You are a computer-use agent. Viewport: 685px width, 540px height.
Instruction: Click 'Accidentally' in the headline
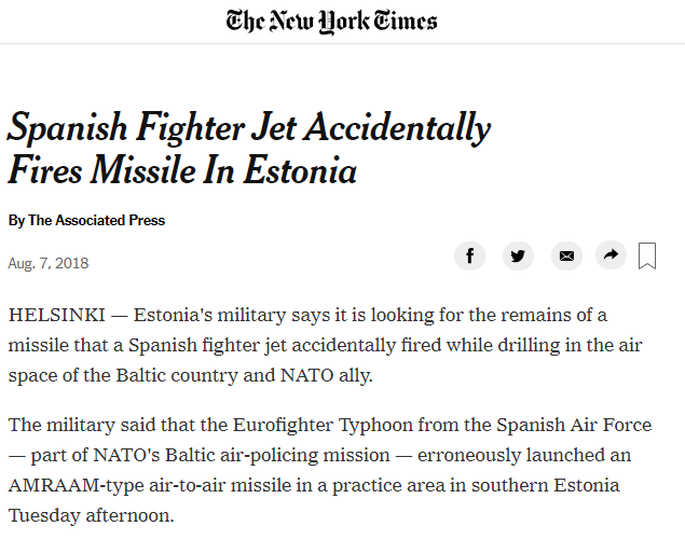click(398, 129)
